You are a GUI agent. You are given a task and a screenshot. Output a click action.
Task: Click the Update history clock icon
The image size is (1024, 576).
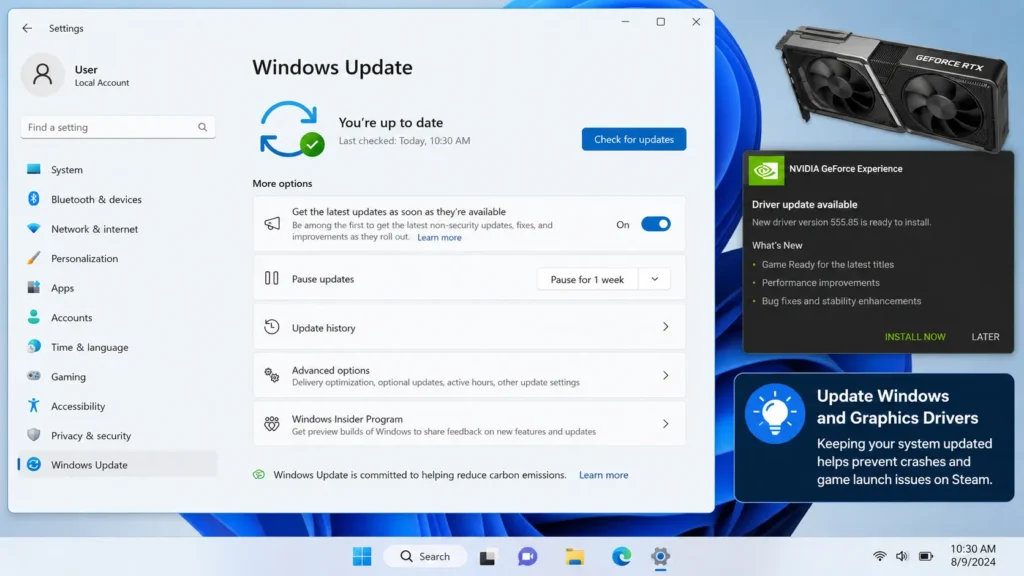point(272,327)
